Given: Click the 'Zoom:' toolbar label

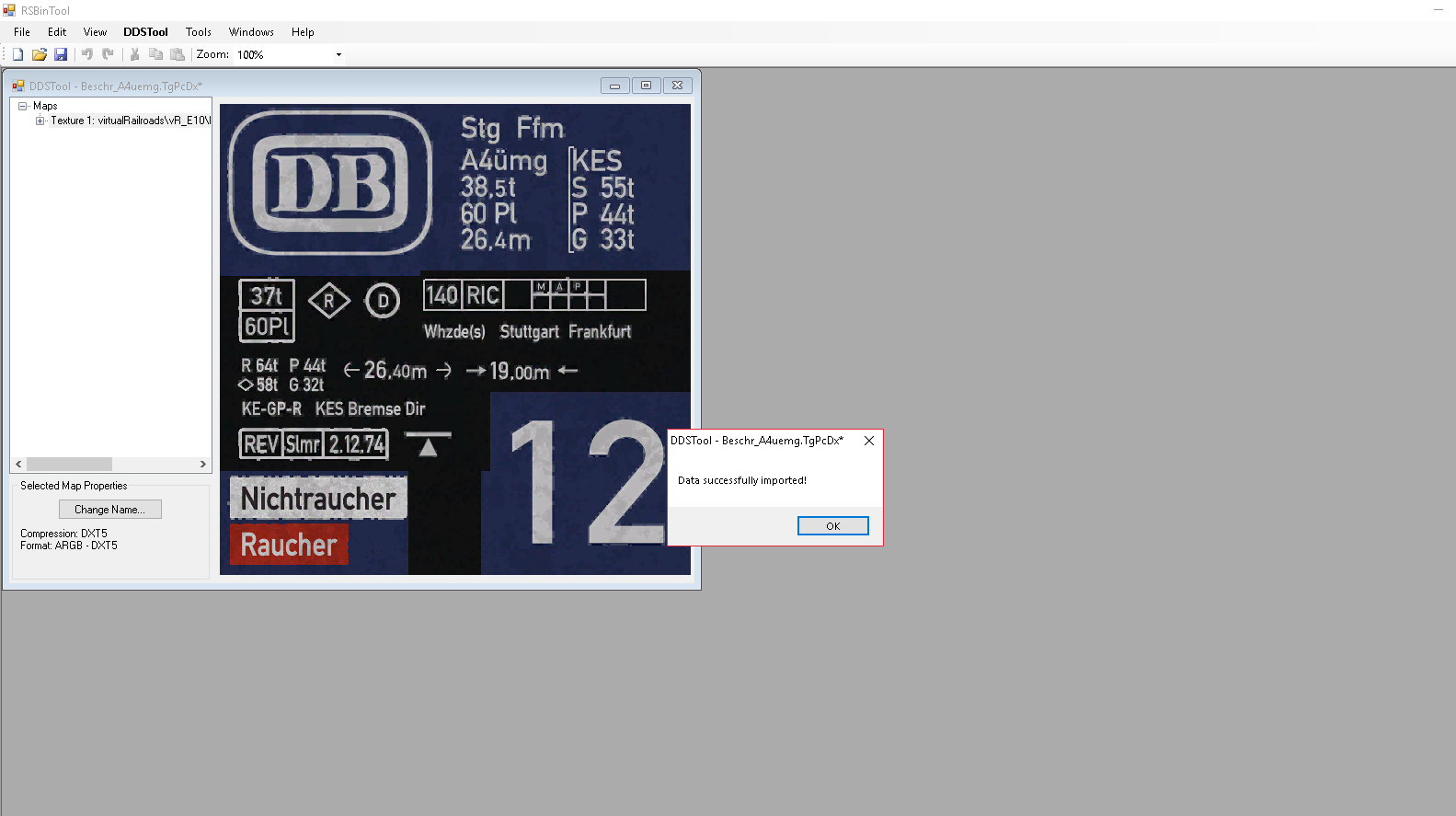Looking at the screenshot, I should tap(212, 54).
